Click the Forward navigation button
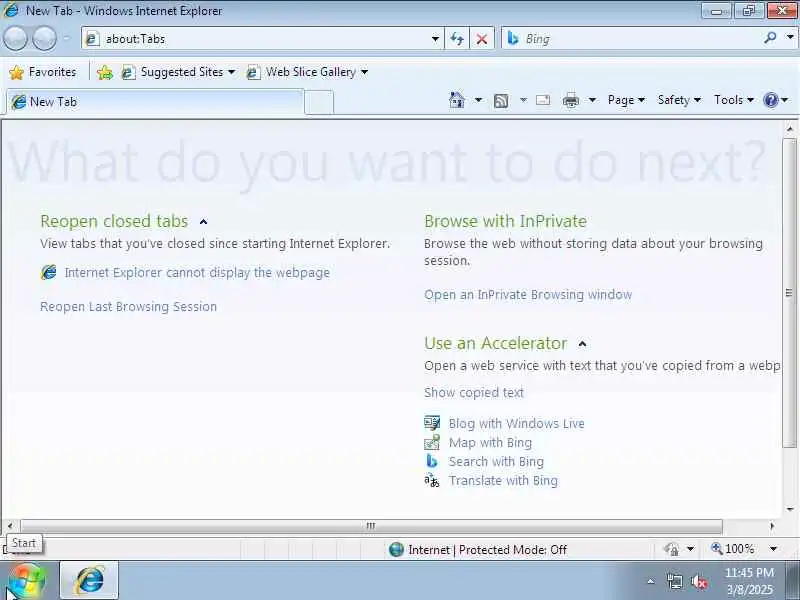The height and width of the screenshot is (600, 800). pos(44,39)
